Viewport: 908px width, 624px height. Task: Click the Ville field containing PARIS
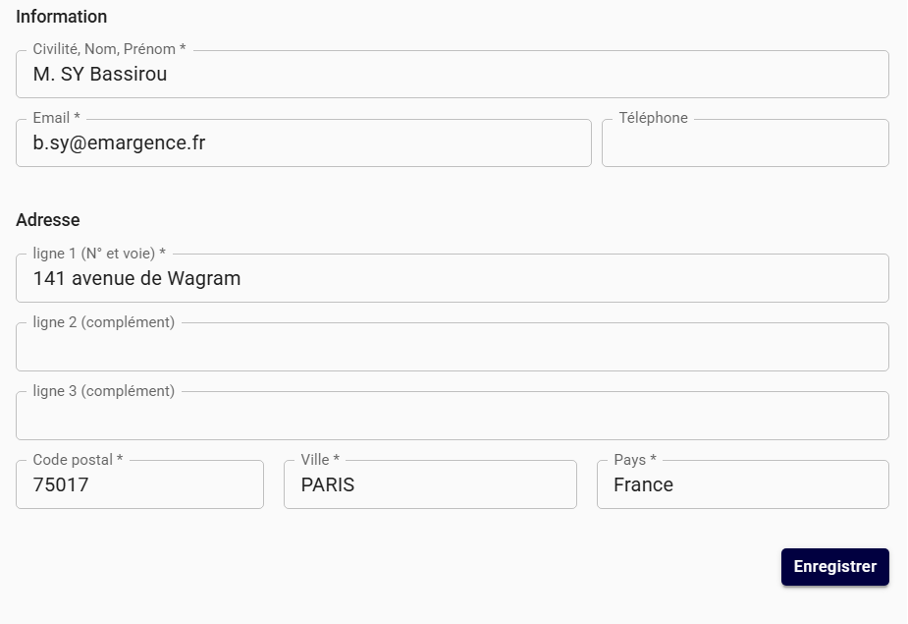point(430,486)
